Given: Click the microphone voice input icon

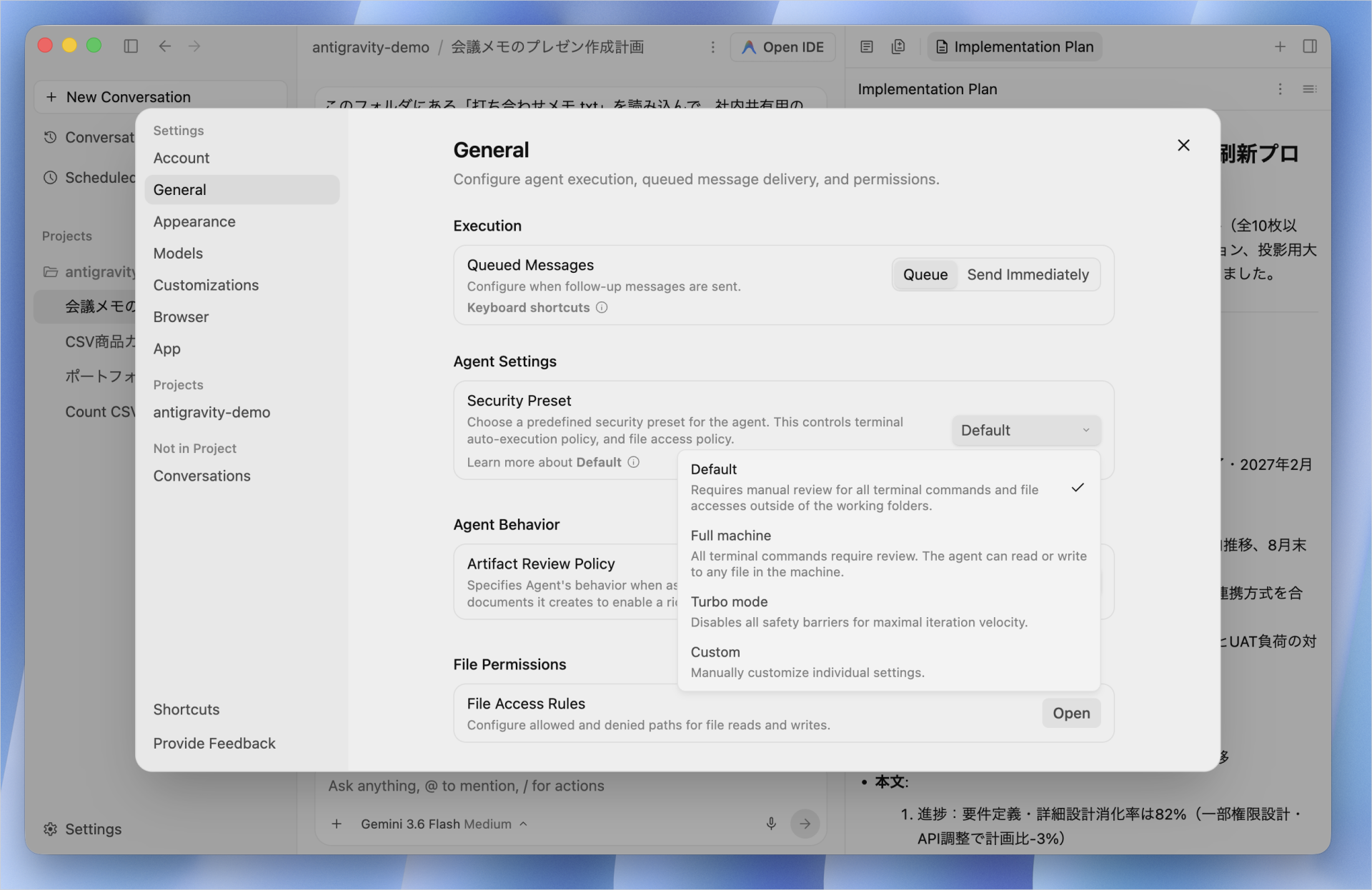Looking at the screenshot, I should [771, 824].
